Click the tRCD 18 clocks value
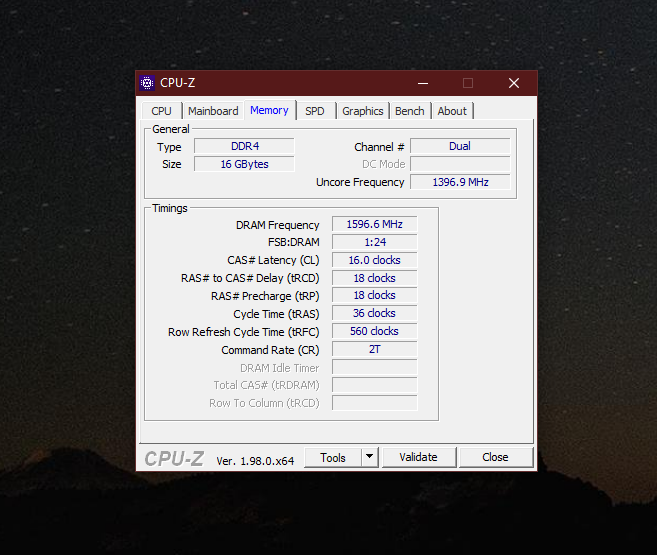Image resolution: width=657 pixels, height=555 pixels. tap(375, 278)
